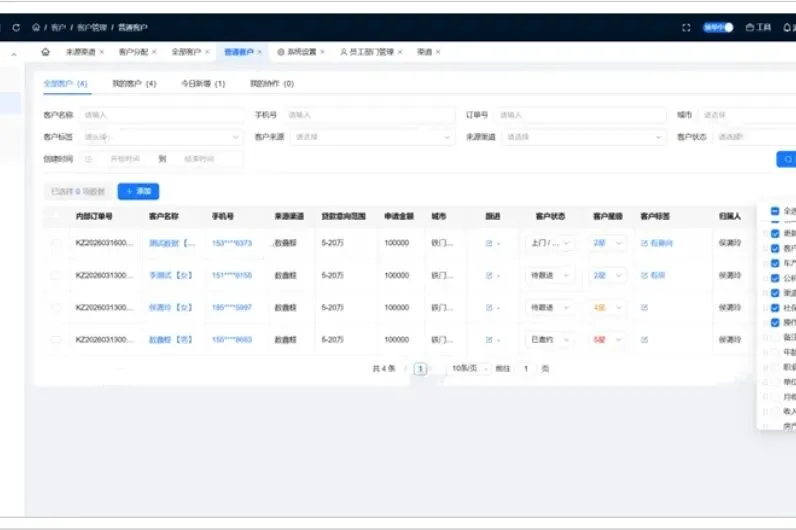This screenshot has height=530, width=796.
Task: Enter fullscreen with the top bar icon
Action: tap(686, 27)
